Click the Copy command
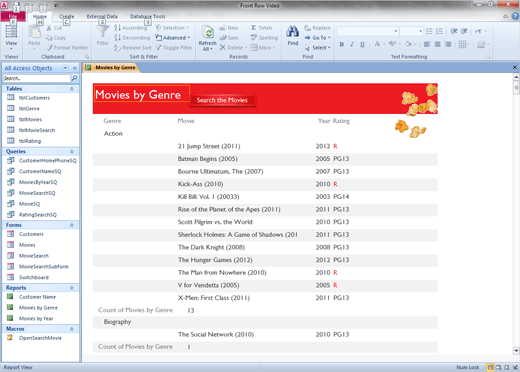This screenshot has height=372, width=520. pos(56,38)
